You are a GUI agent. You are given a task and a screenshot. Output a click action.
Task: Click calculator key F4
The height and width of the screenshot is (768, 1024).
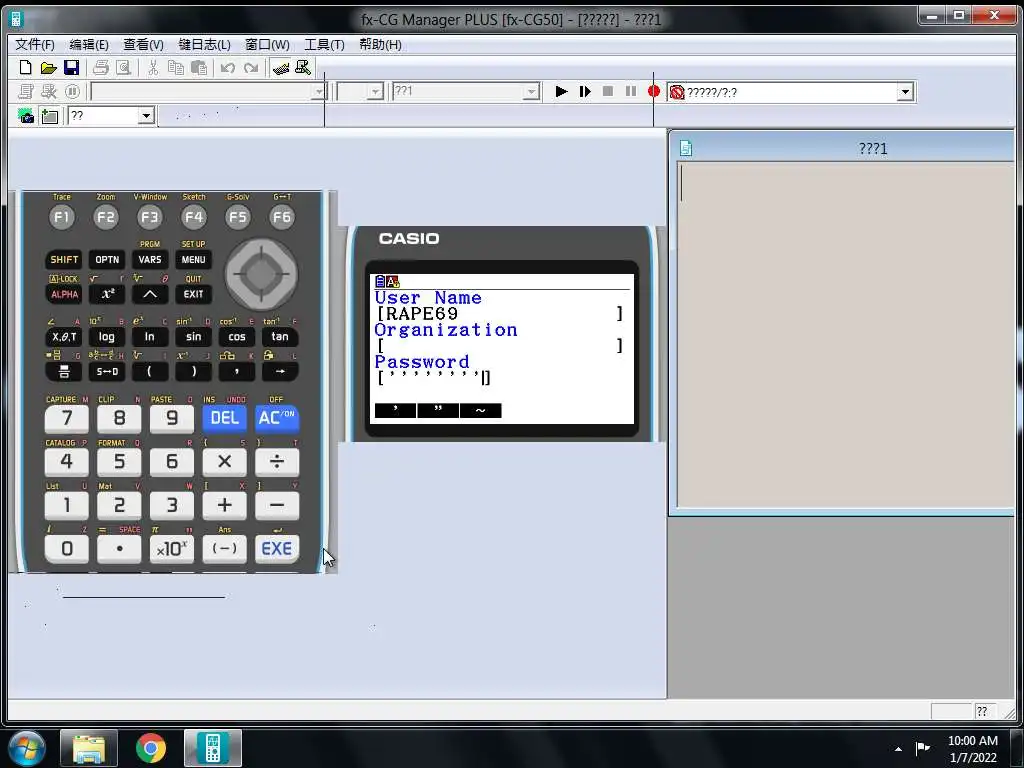click(x=194, y=217)
